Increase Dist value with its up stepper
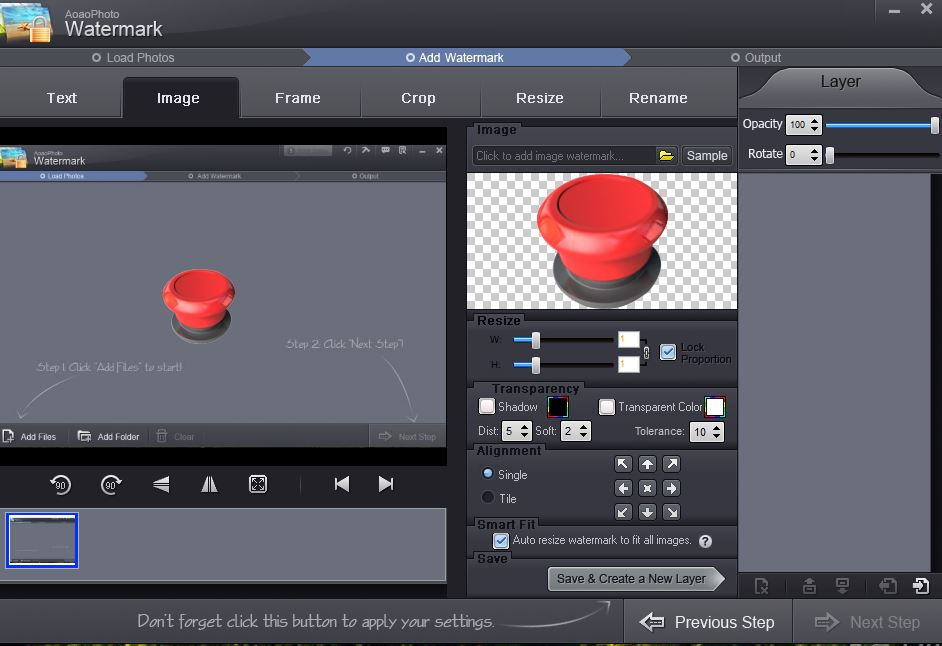 [522, 426]
